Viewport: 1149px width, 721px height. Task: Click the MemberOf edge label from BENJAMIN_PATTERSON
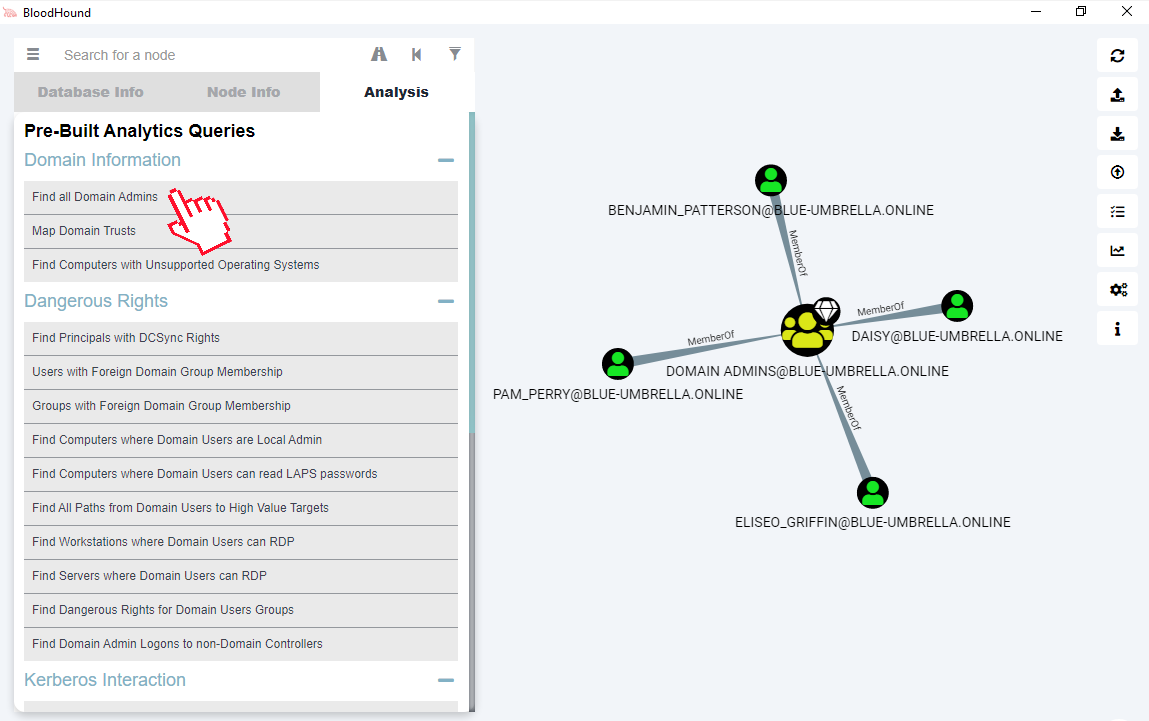click(x=797, y=253)
